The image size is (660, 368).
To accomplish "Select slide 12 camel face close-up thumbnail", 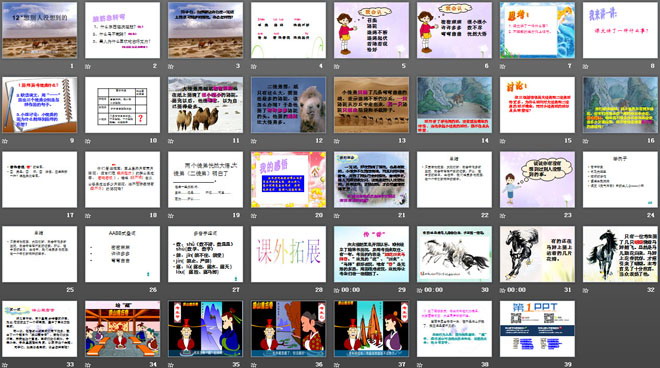I will tap(288, 104).
